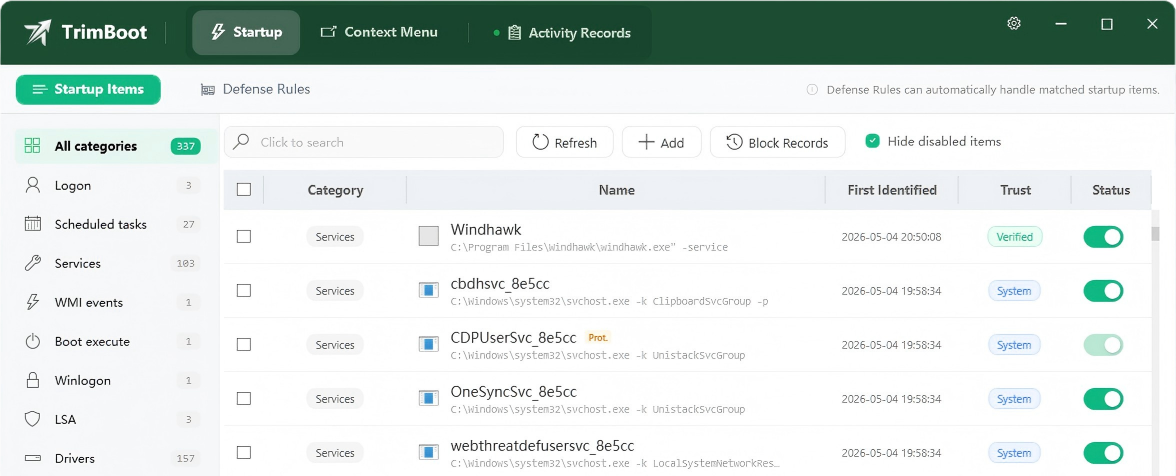This screenshot has width=1176, height=476.
Task: Click the Context Menu tab icon
Action: [x=328, y=32]
